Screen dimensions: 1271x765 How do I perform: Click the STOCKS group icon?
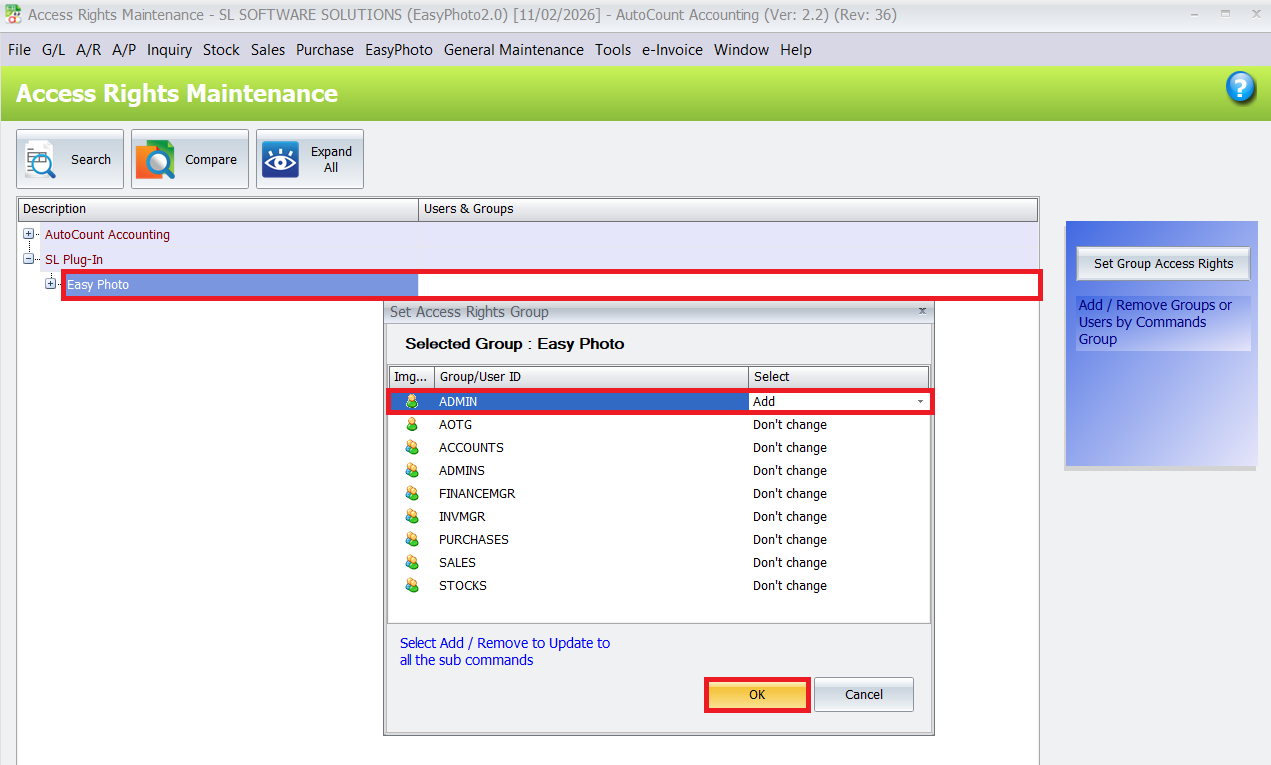[412, 585]
